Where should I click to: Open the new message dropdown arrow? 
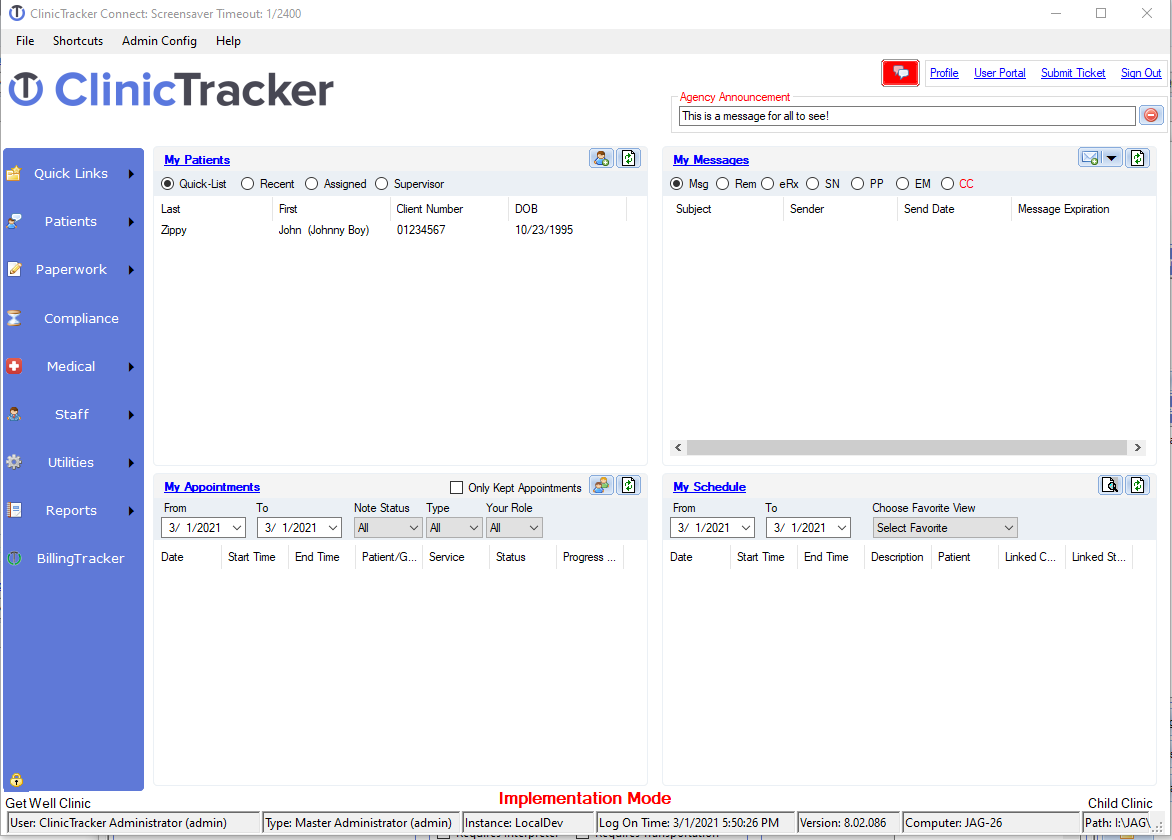[1111, 158]
